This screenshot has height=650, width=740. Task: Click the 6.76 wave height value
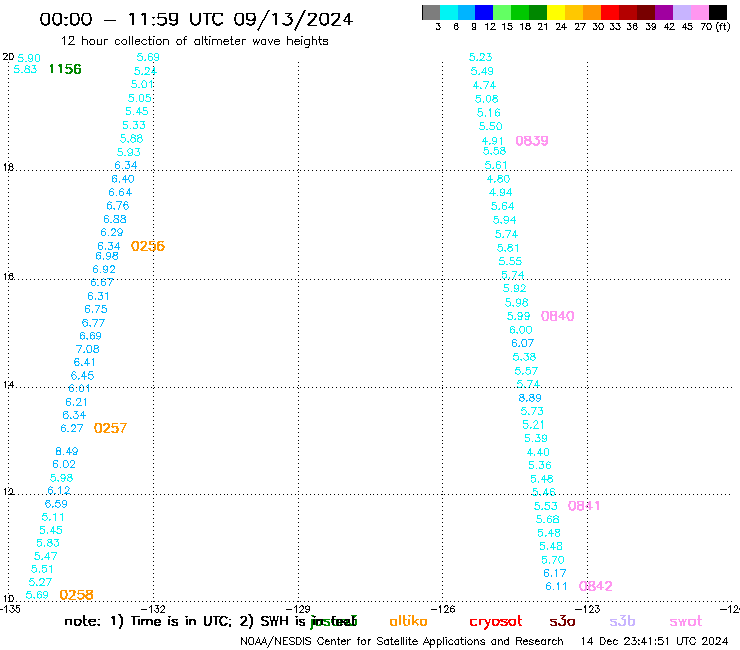[x=118, y=206]
